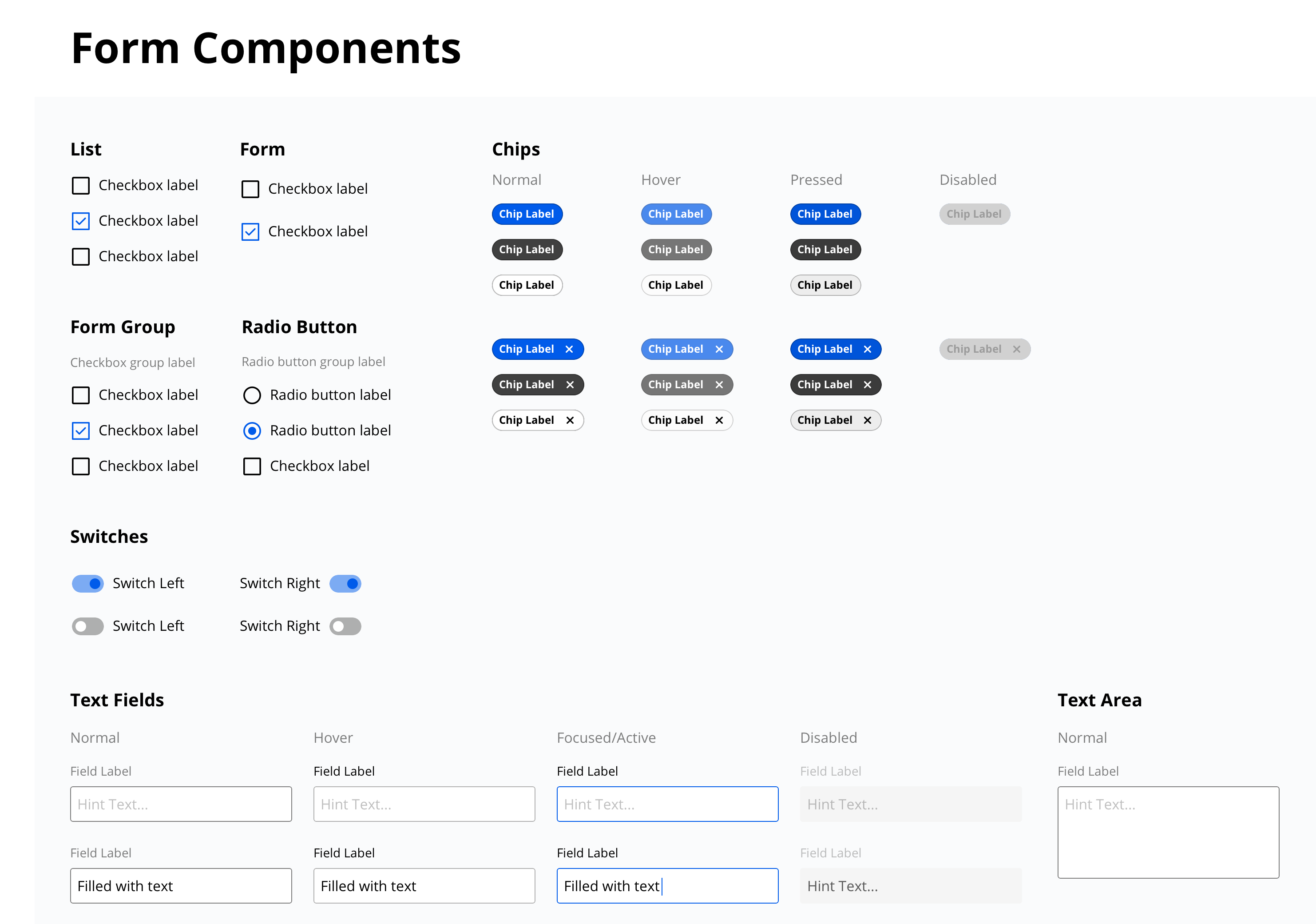Viewport: 1316px width, 924px height.
Task: Click the X on the disabled Chip Label
Action: point(1017,349)
